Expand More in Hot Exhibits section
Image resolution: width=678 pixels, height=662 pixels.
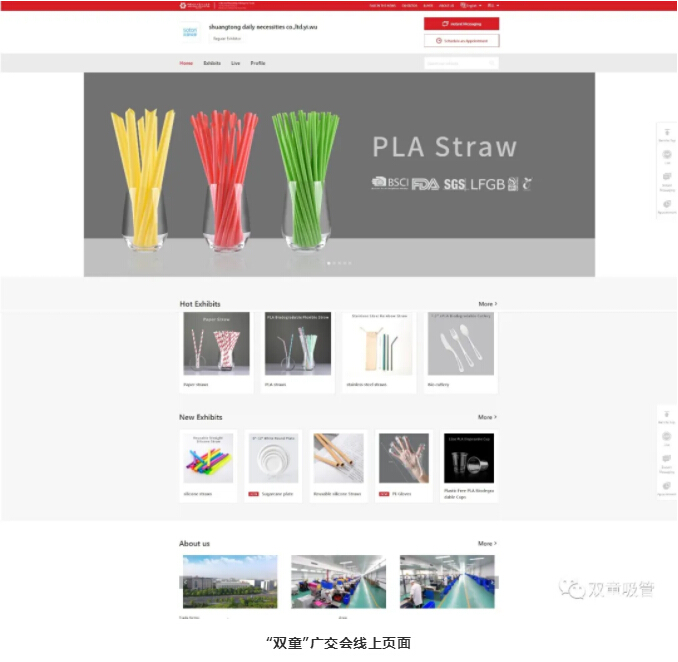pyautogui.click(x=487, y=304)
